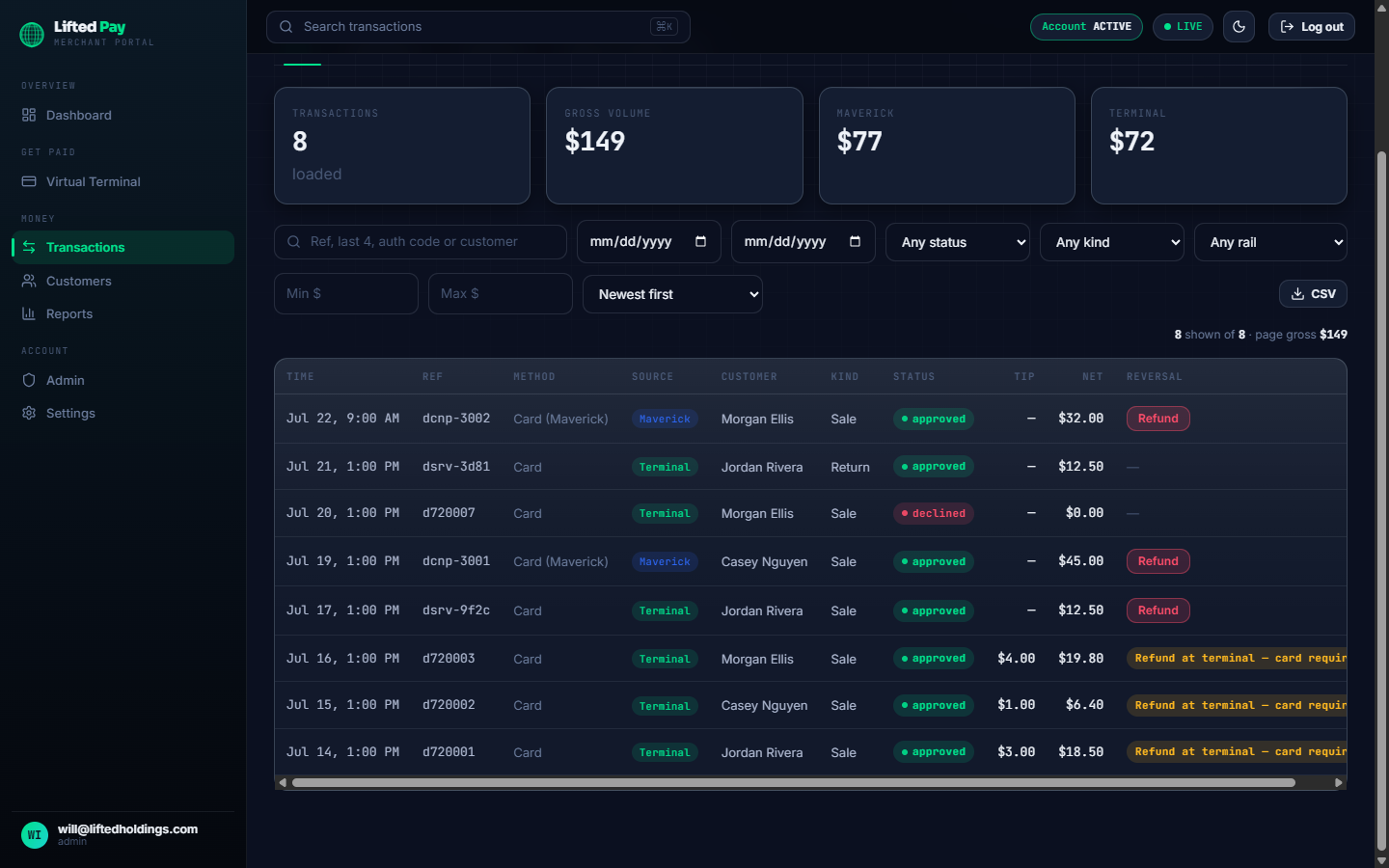1389x868 pixels.
Task: Click the Reports bar chart icon
Action: coord(29,313)
